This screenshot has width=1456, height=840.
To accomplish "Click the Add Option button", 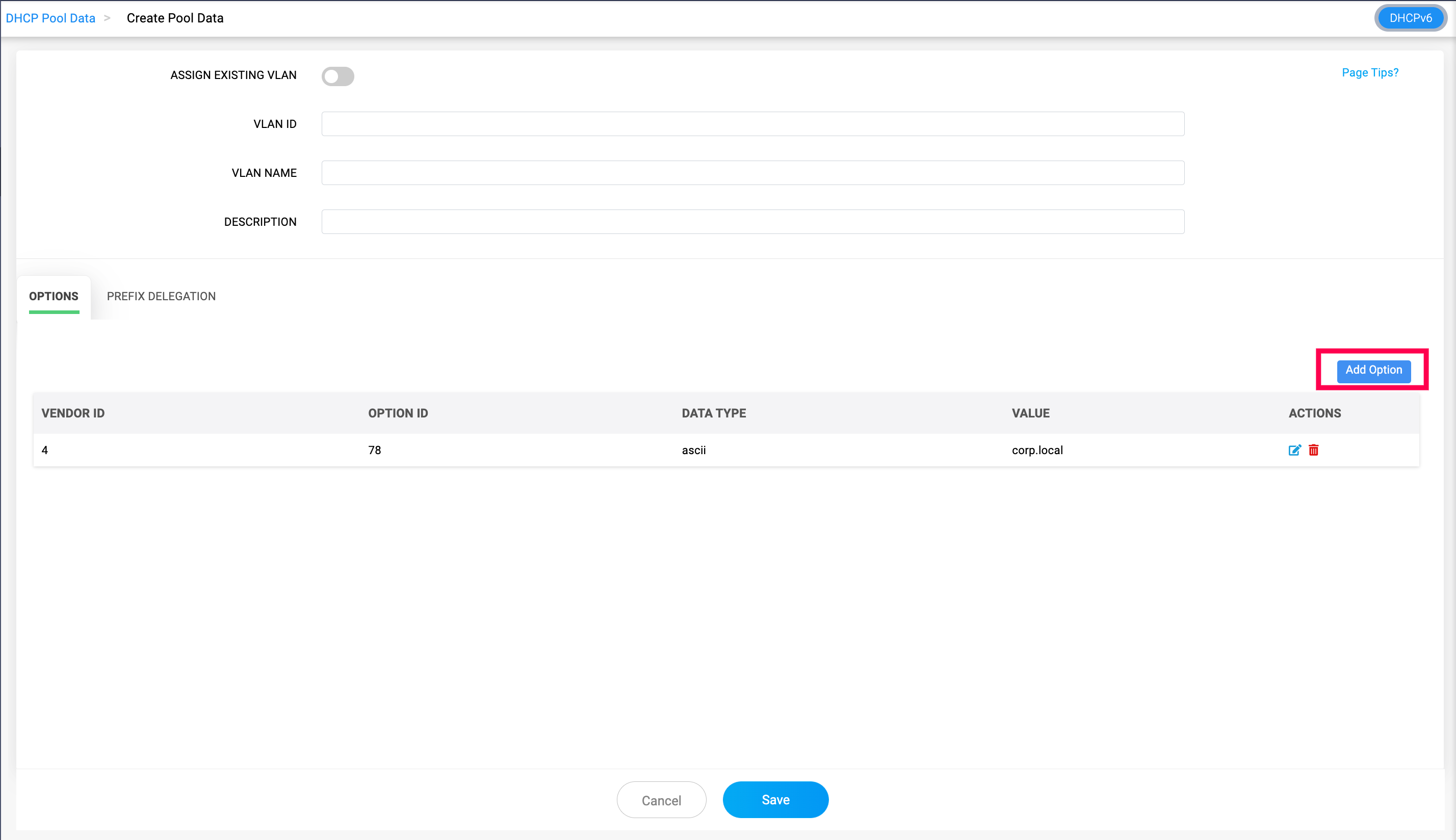I will (1373, 370).
